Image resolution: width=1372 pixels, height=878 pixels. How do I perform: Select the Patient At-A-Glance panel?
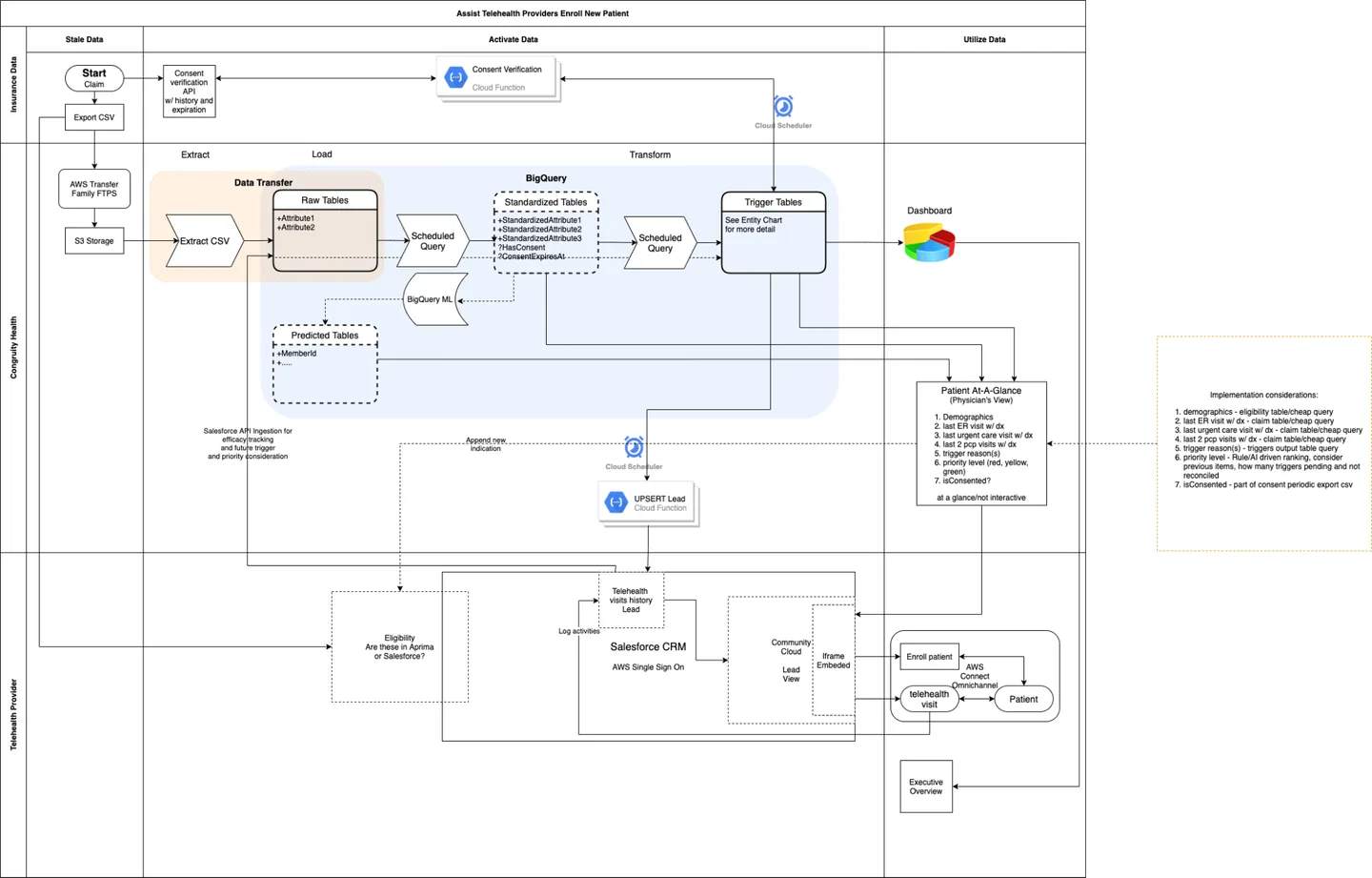coord(981,442)
